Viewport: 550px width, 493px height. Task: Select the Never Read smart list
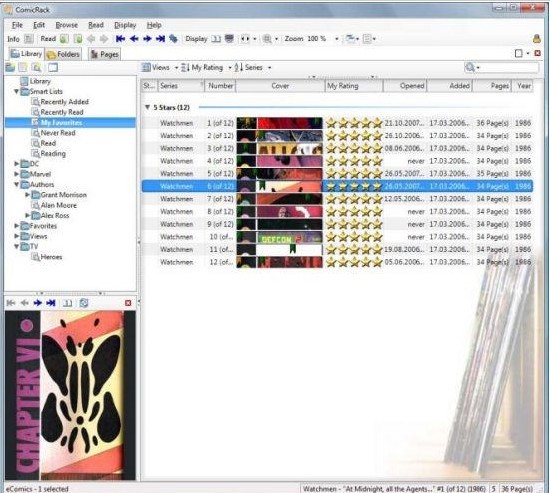point(54,133)
